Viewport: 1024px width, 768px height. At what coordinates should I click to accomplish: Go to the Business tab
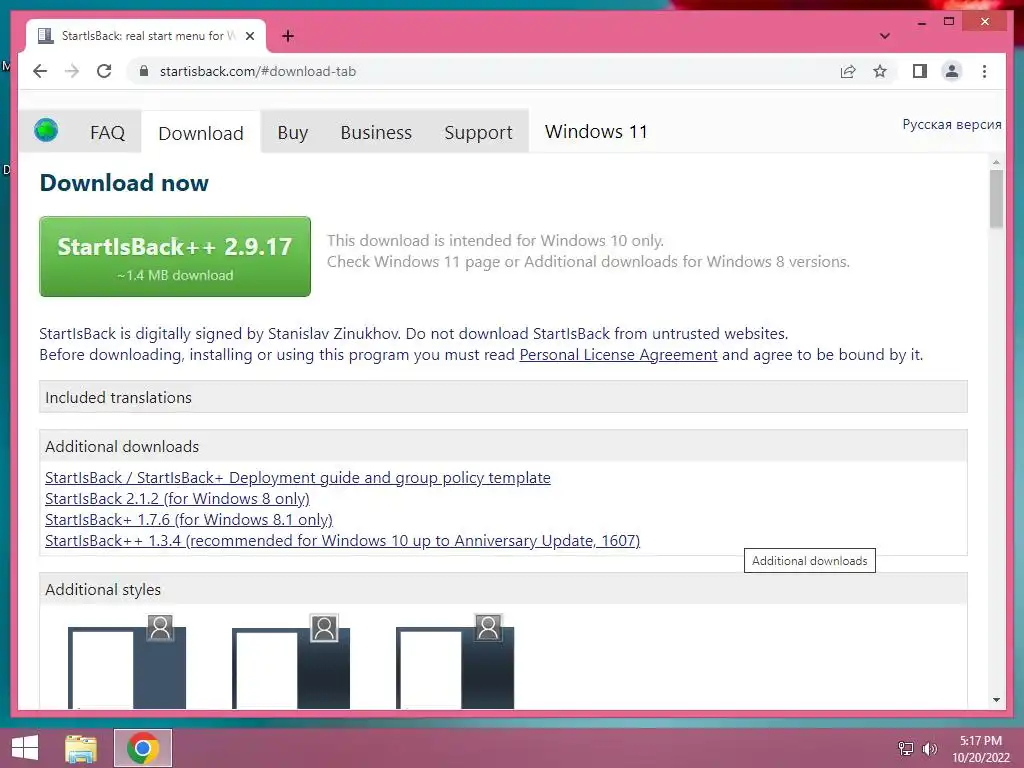tap(376, 133)
